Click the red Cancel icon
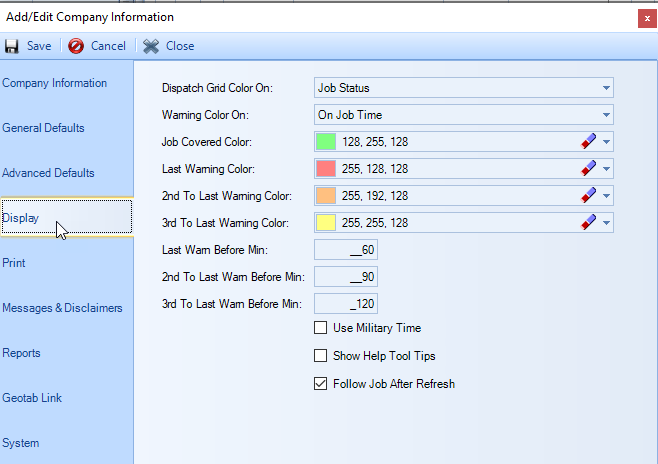This screenshot has width=658, height=464. (76, 46)
